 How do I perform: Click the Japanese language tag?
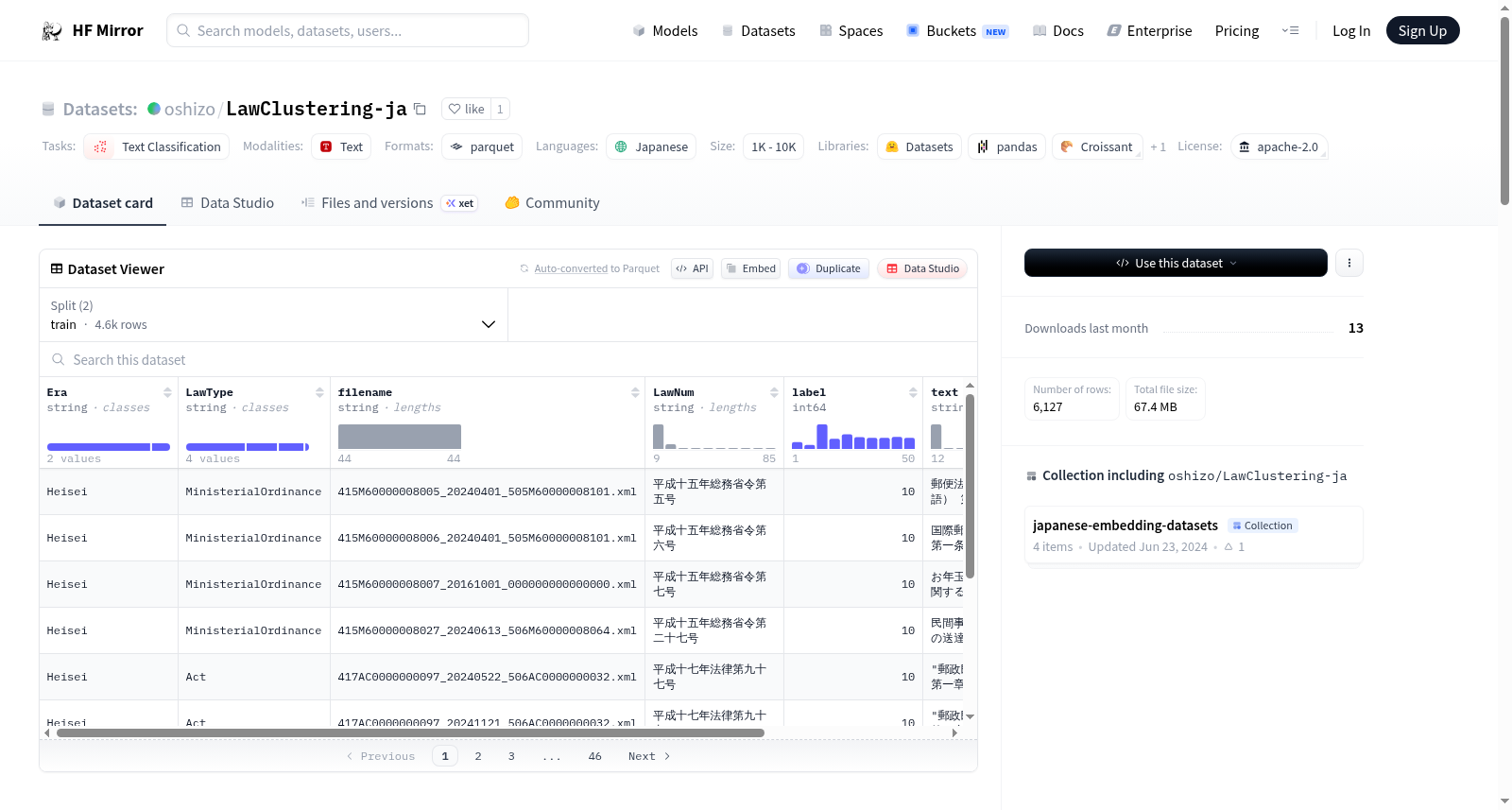[651, 147]
